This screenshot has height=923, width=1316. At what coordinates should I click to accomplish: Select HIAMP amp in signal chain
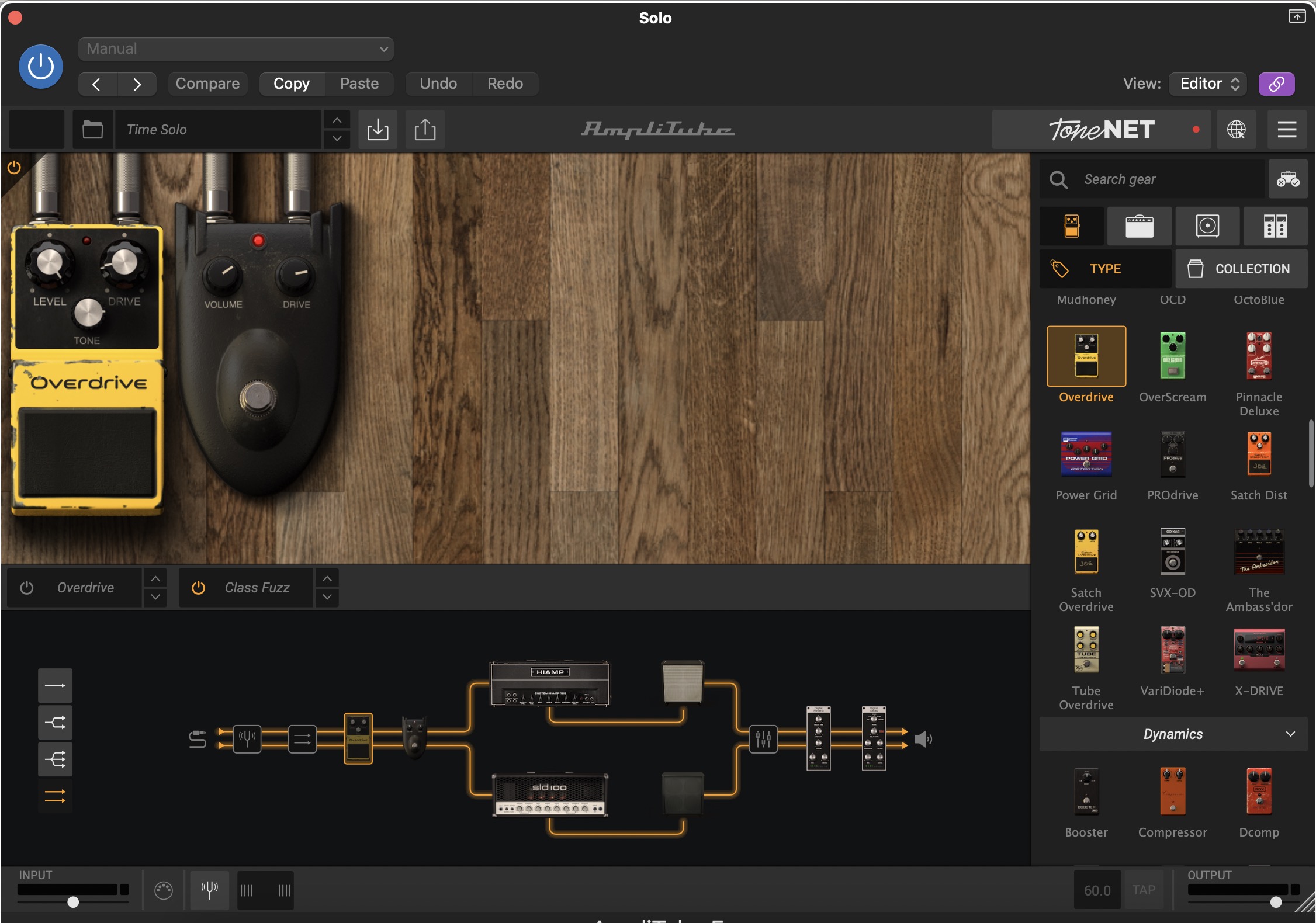[x=550, y=683]
